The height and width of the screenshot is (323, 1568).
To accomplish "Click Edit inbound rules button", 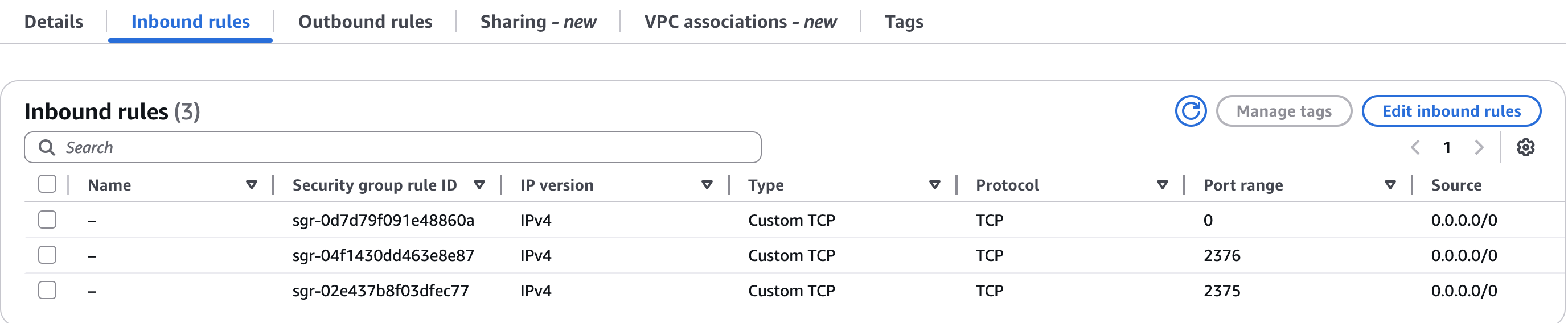I will click(1451, 111).
